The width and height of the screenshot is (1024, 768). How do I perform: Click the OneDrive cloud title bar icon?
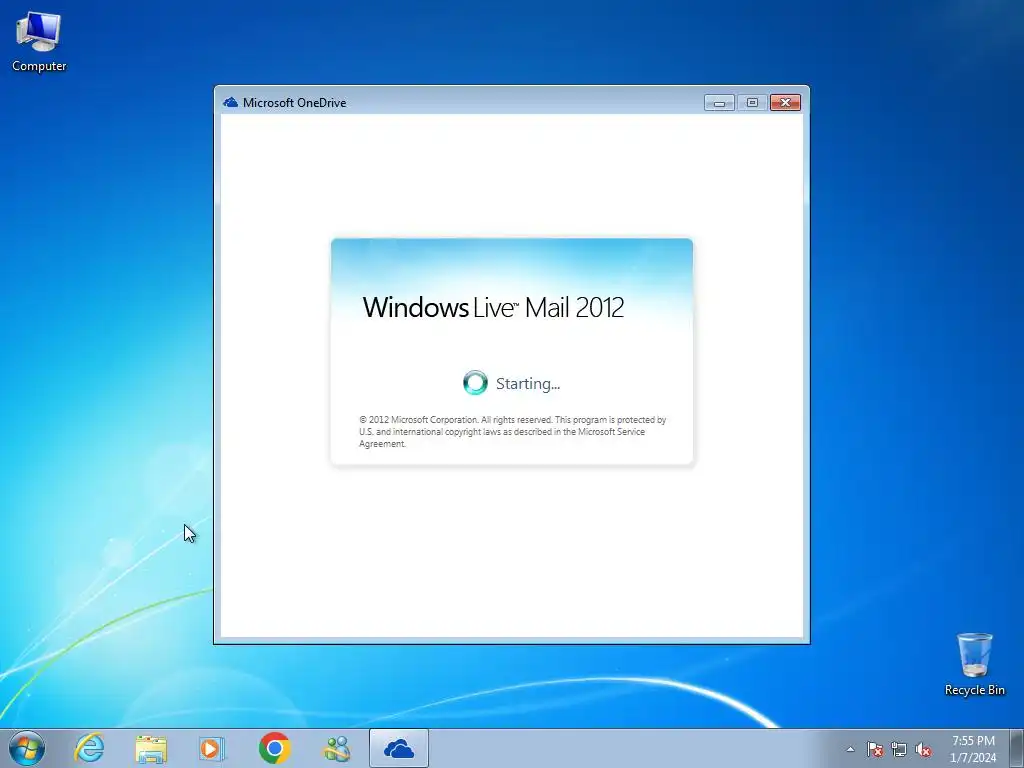(x=231, y=103)
